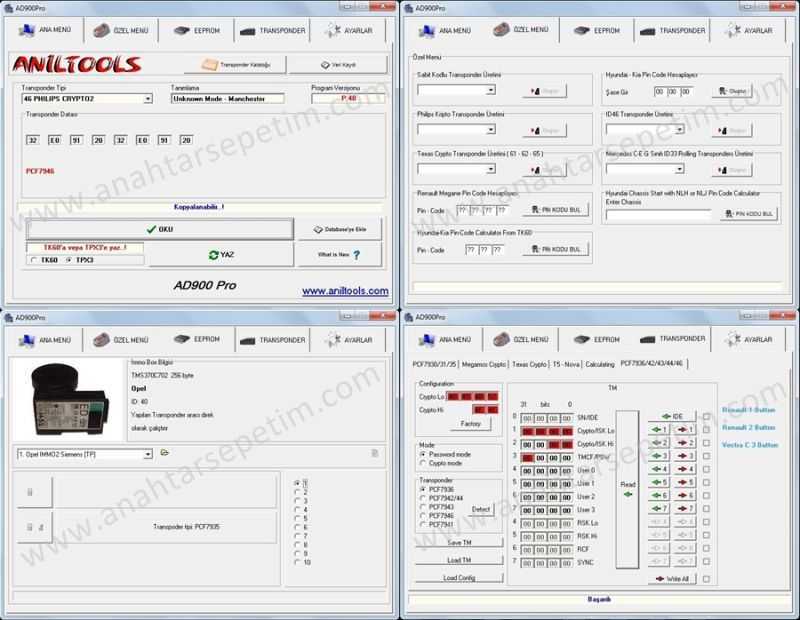The height and width of the screenshot is (620, 800).
Task: Select Password mode radio button
Action: point(422,454)
